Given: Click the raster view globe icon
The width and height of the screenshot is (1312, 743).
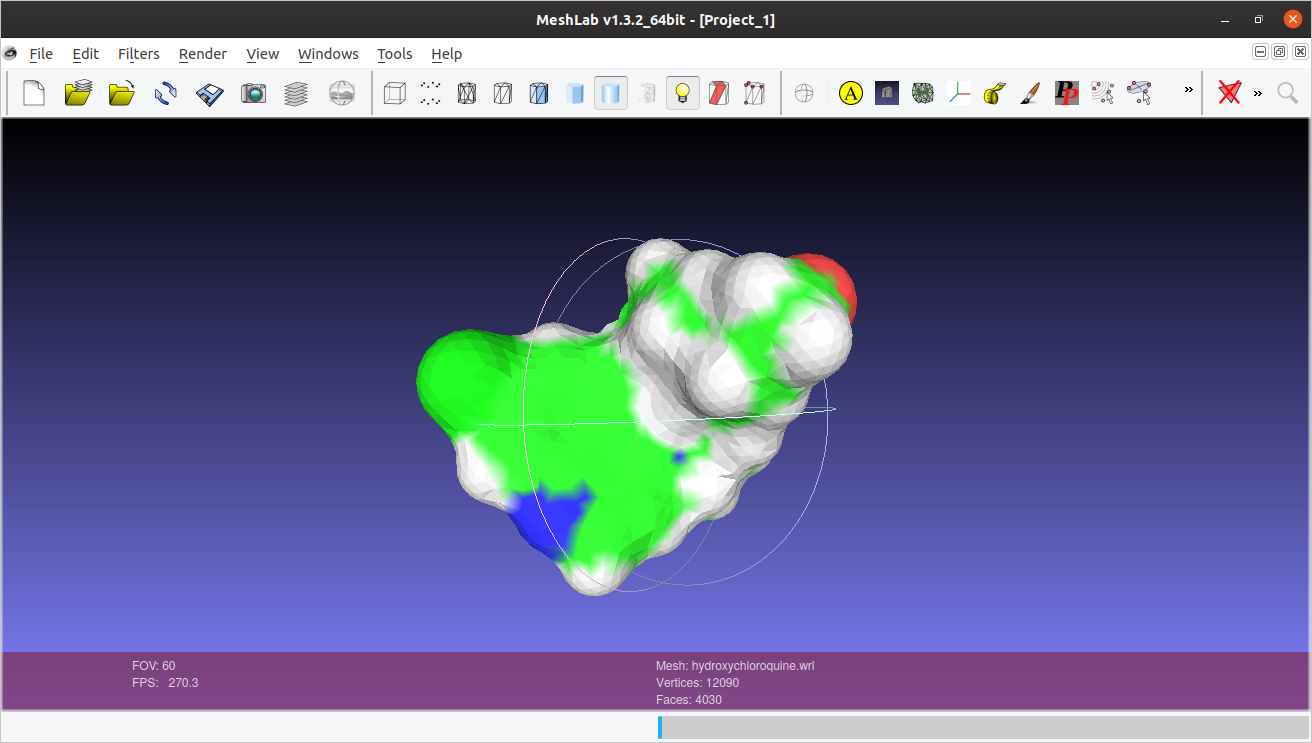Looking at the screenshot, I should pos(342,93).
